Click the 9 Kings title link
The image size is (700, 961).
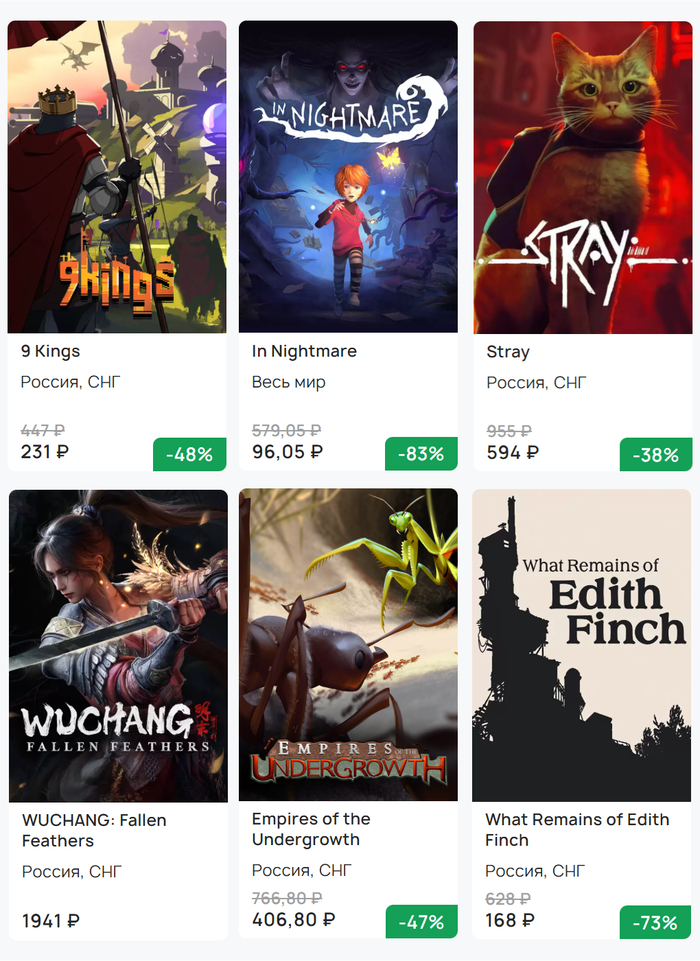(50, 351)
